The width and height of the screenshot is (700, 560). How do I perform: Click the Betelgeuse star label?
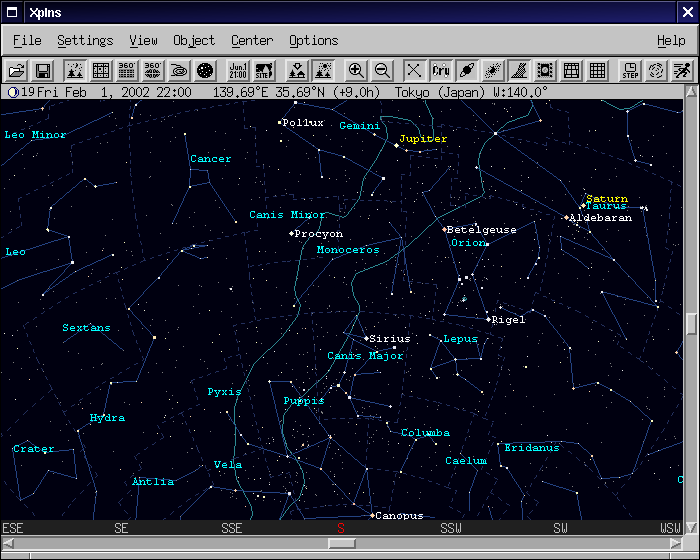click(481, 230)
